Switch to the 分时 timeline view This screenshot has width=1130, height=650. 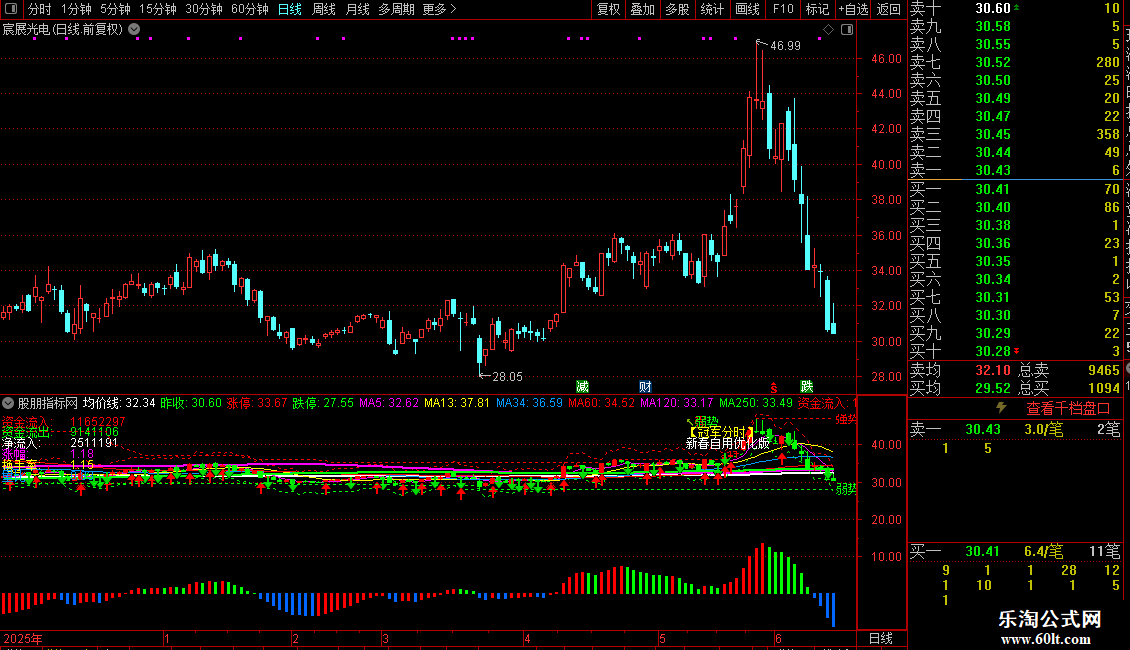40,9
